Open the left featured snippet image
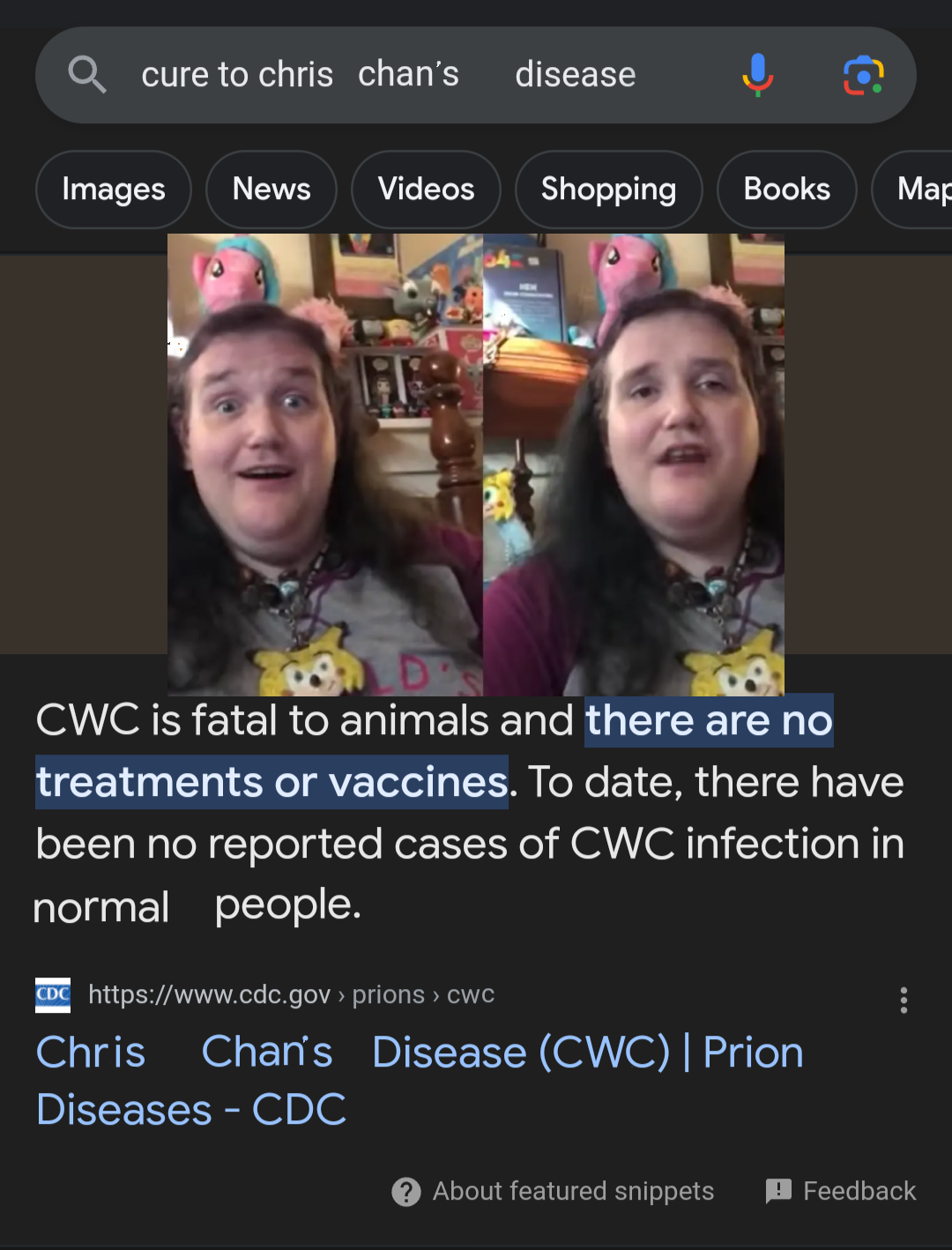Viewport: 952px width, 1250px height. pyautogui.click(x=325, y=465)
